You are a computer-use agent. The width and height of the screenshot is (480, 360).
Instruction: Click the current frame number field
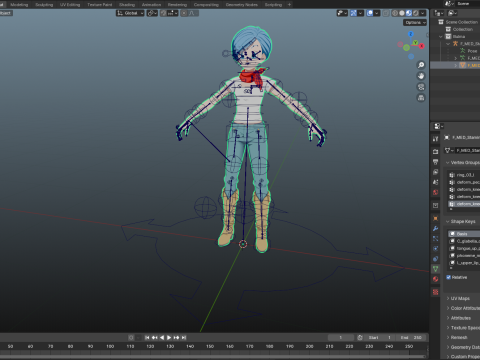pyautogui.click(x=341, y=338)
